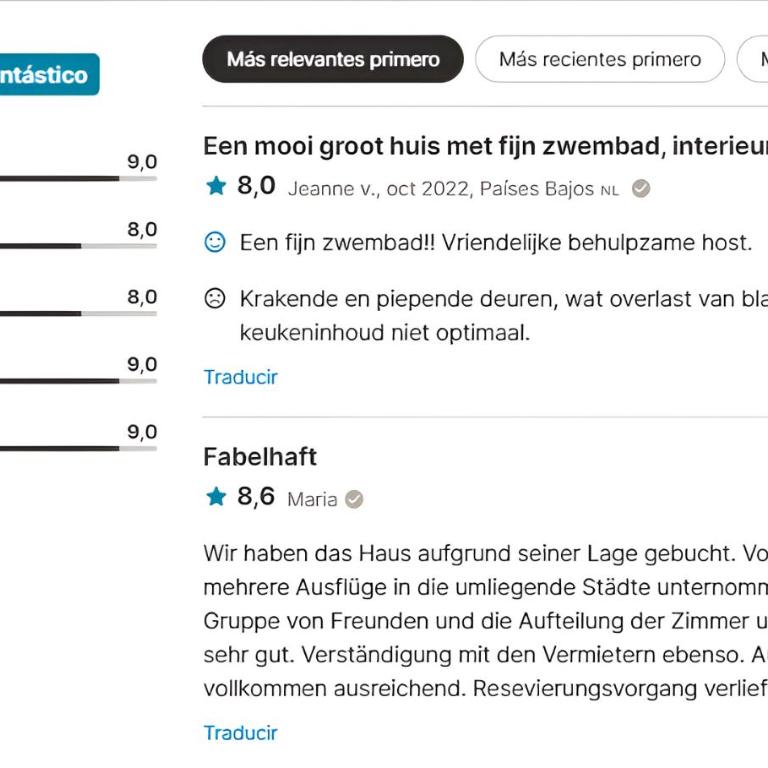
Task: Switch to Más recientes primero sorting
Action: click(x=600, y=59)
